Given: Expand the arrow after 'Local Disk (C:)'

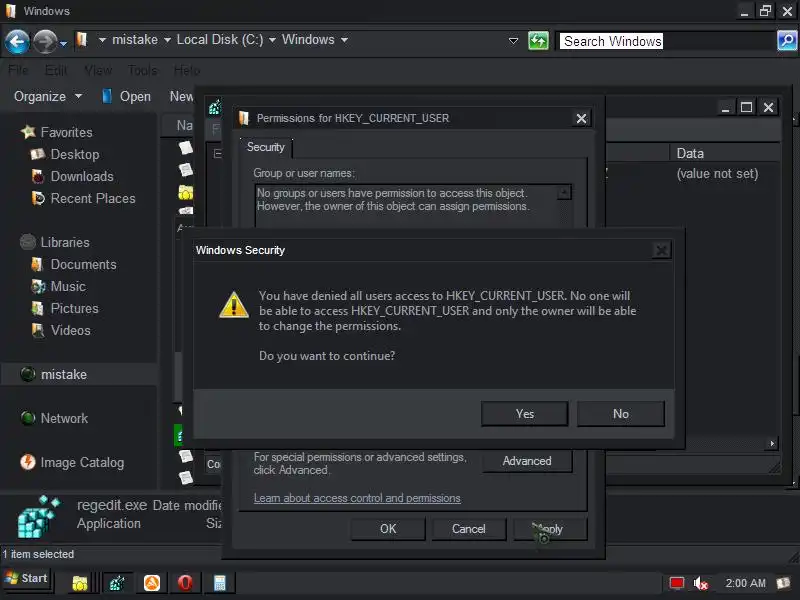Looking at the screenshot, I should click(272, 40).
